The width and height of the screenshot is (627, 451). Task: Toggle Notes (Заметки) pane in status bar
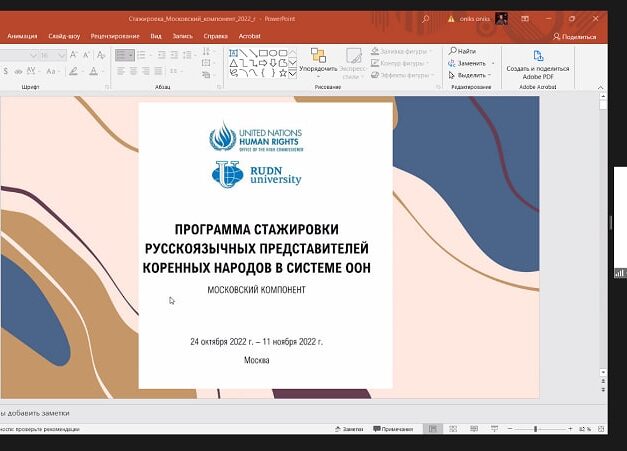point(348,428)
